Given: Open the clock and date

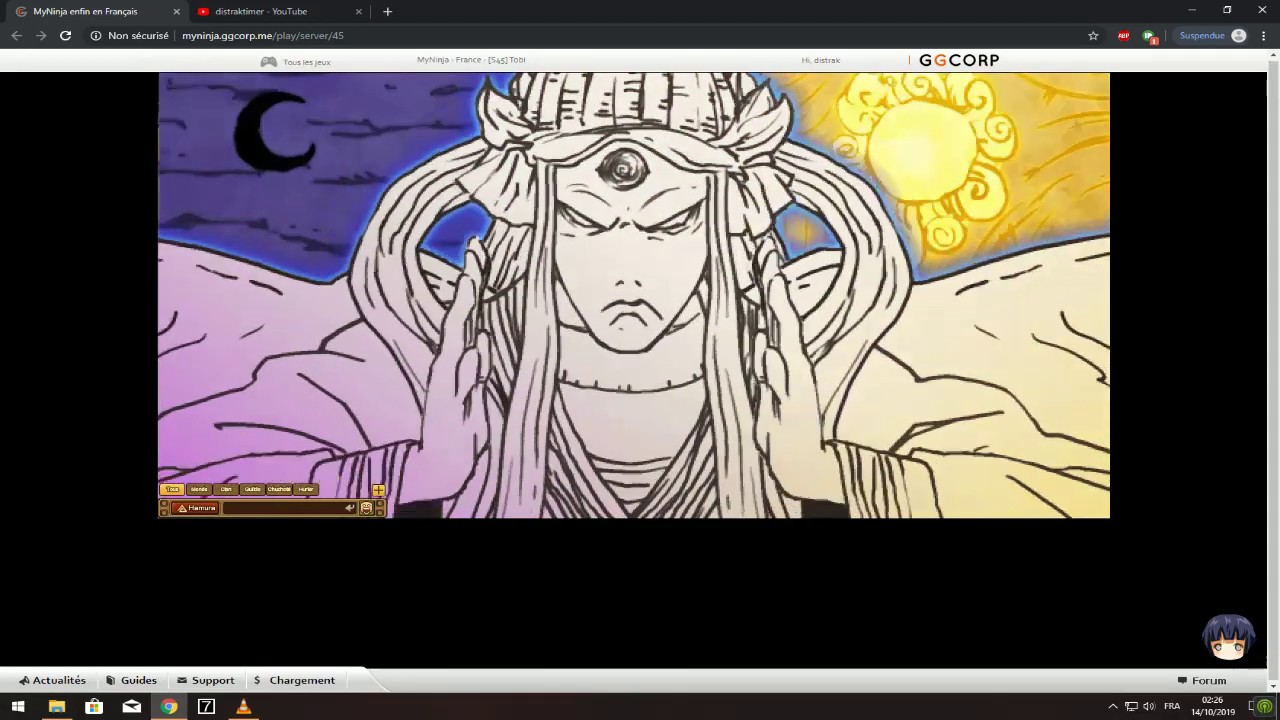Looking at the screenshot, I should tap(1212, 706).
